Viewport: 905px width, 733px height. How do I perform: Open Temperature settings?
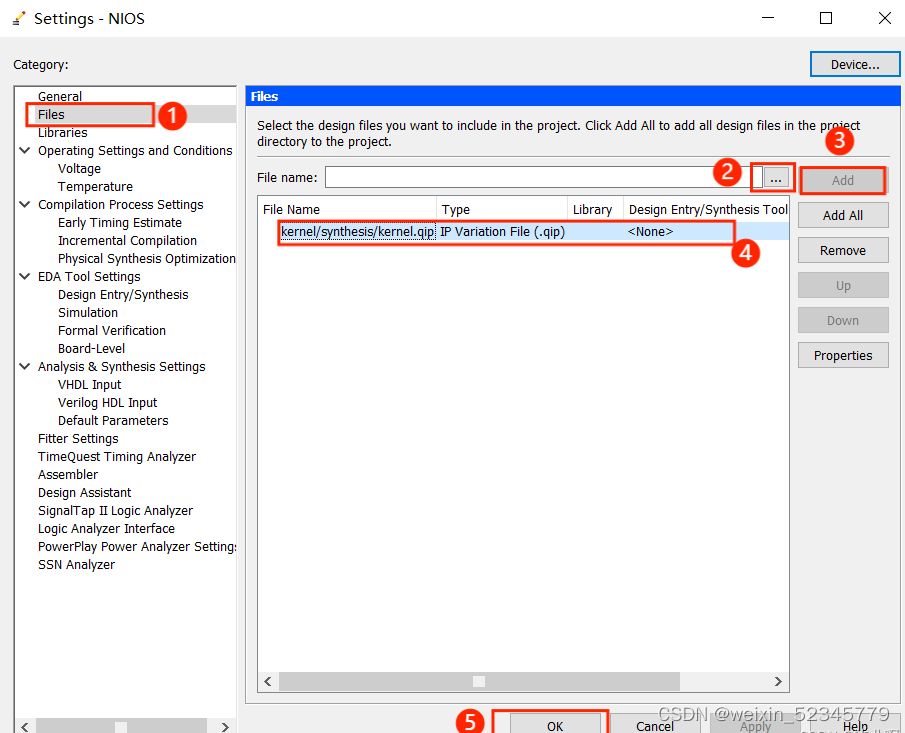pos(95,186)
